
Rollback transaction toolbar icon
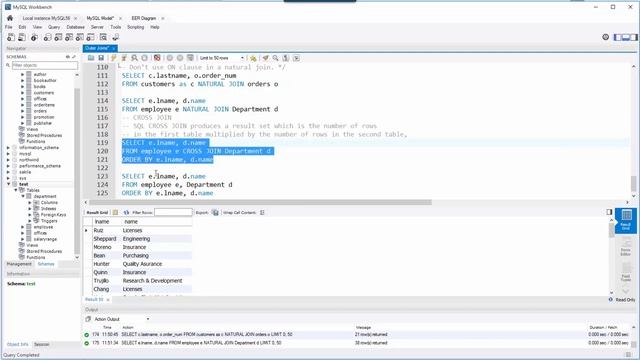click(x=180, y=58)
